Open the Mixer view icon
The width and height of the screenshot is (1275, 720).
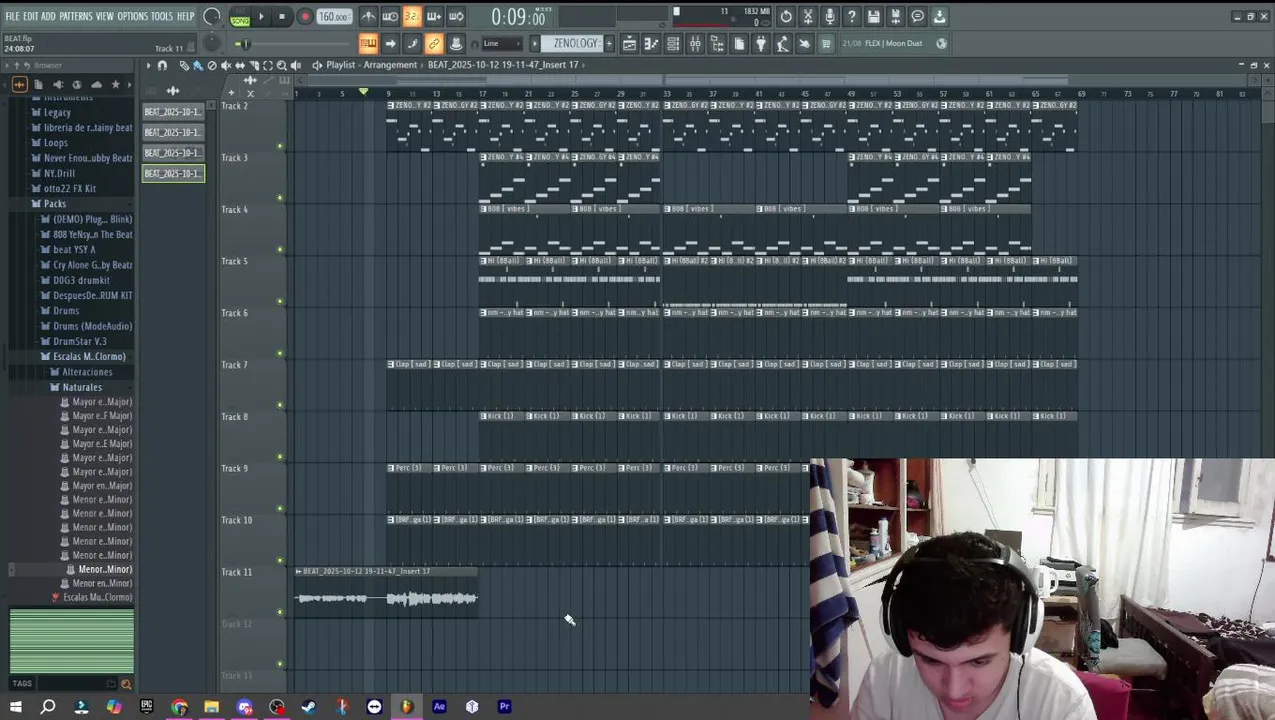coord(695,43)
